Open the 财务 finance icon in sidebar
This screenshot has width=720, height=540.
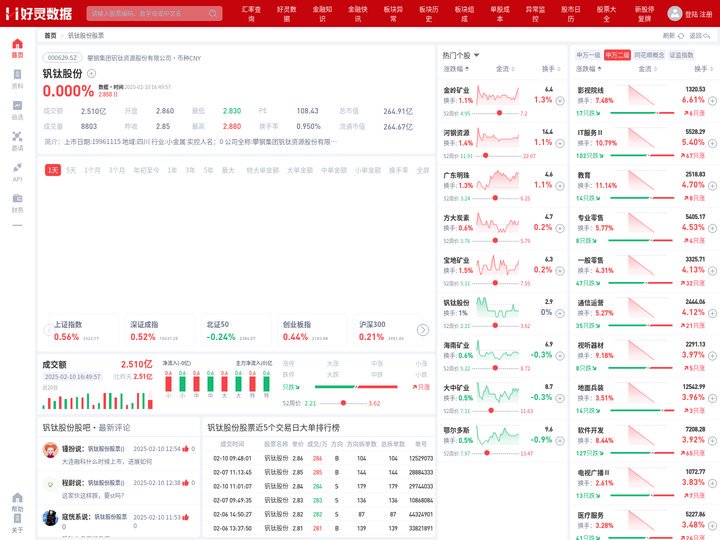tap(17, 203)
